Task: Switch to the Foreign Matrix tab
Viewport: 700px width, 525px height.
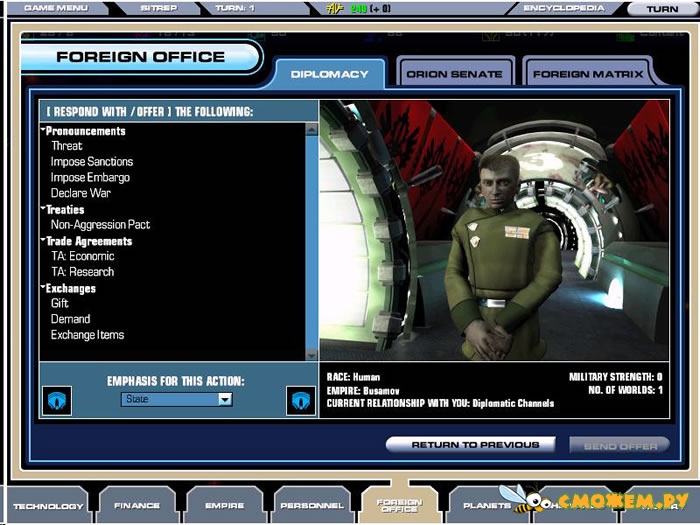Action: pos(588,74)
